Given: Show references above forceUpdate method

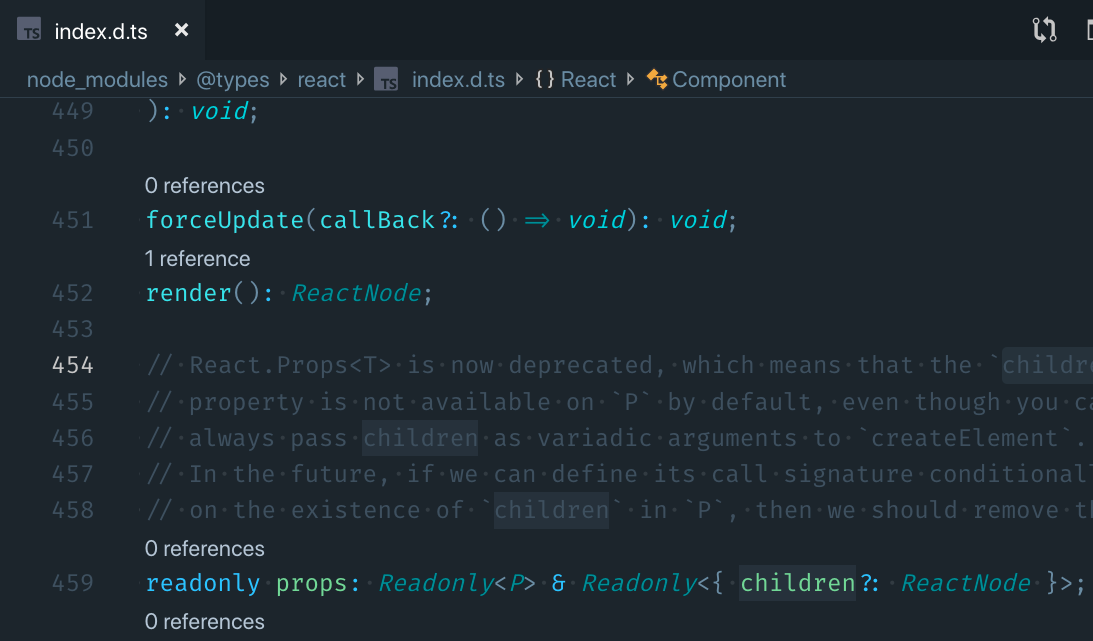Looking at the screenshot, I should (204, 186).
